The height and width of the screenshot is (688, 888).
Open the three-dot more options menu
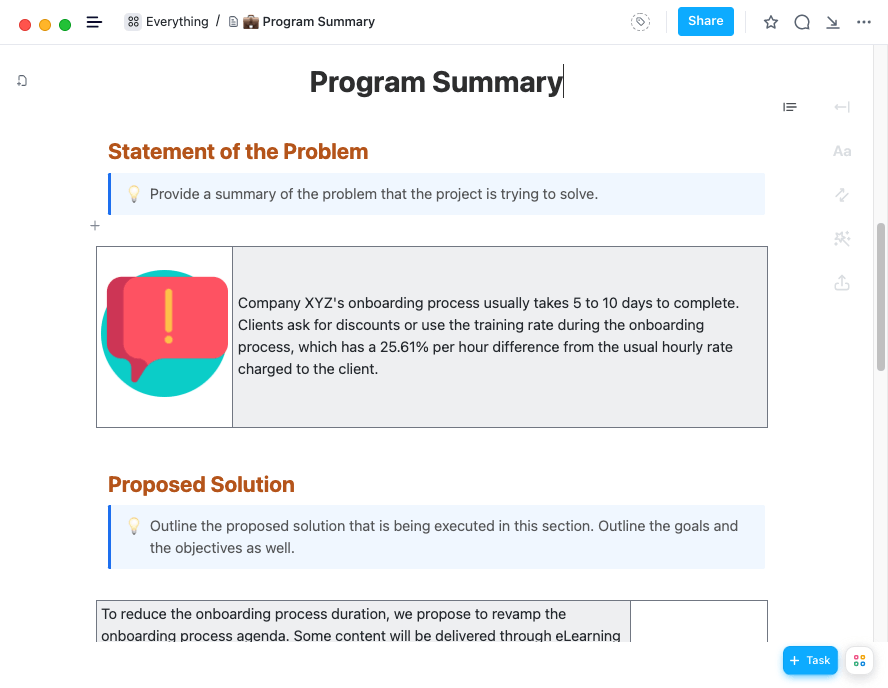point(864,22)
